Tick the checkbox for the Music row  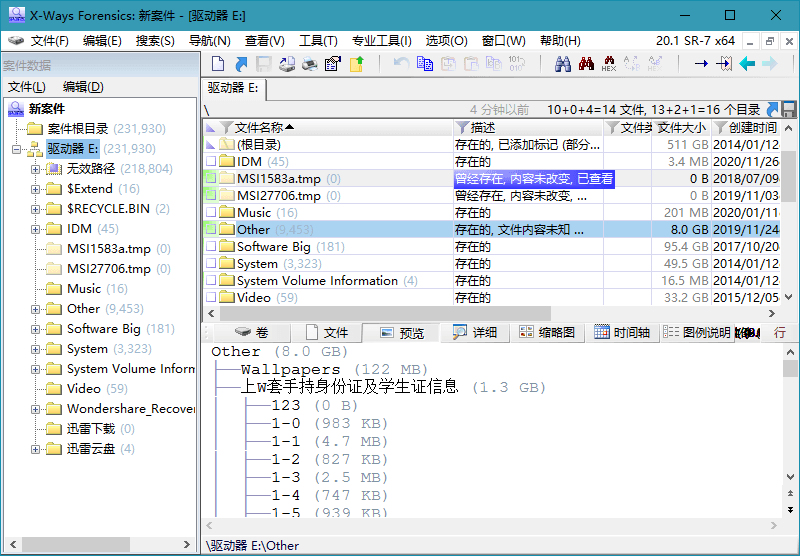[211, 213]
